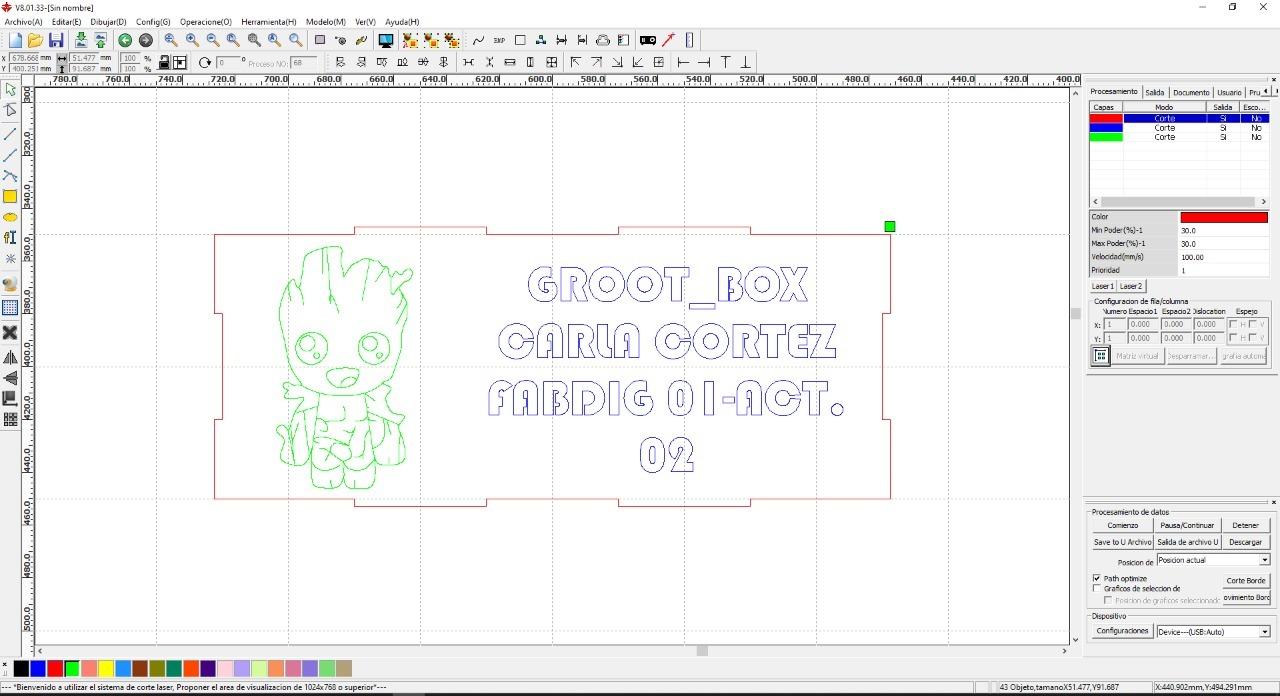Click the Save to U Archivo button
1280x696 pixels.
pyautogui.click(x=1122, y=542)
